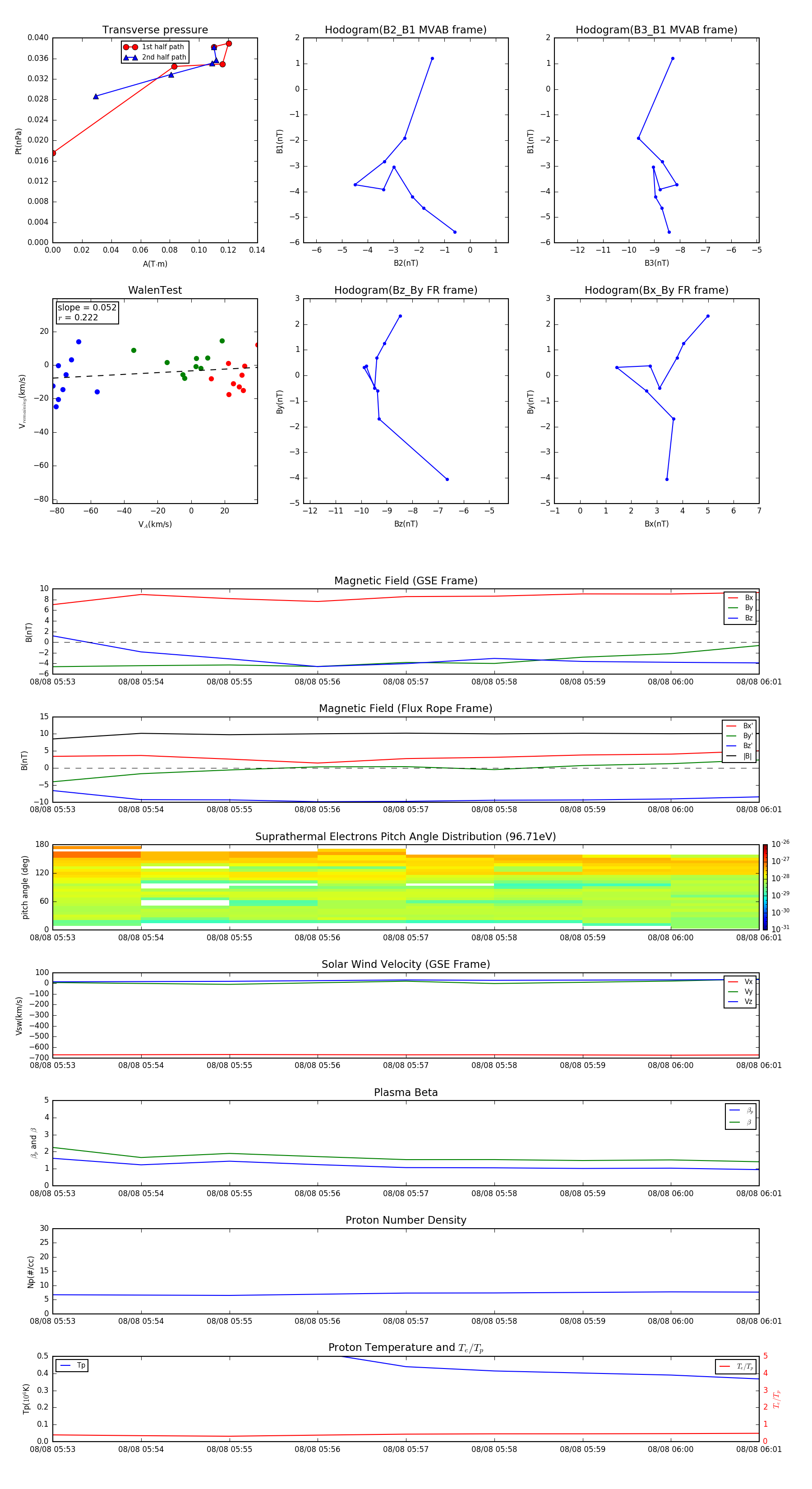Select the βp legend entry in Plasma Beta
Screen dimensions: 812x1489
[x=741, y=1110]
